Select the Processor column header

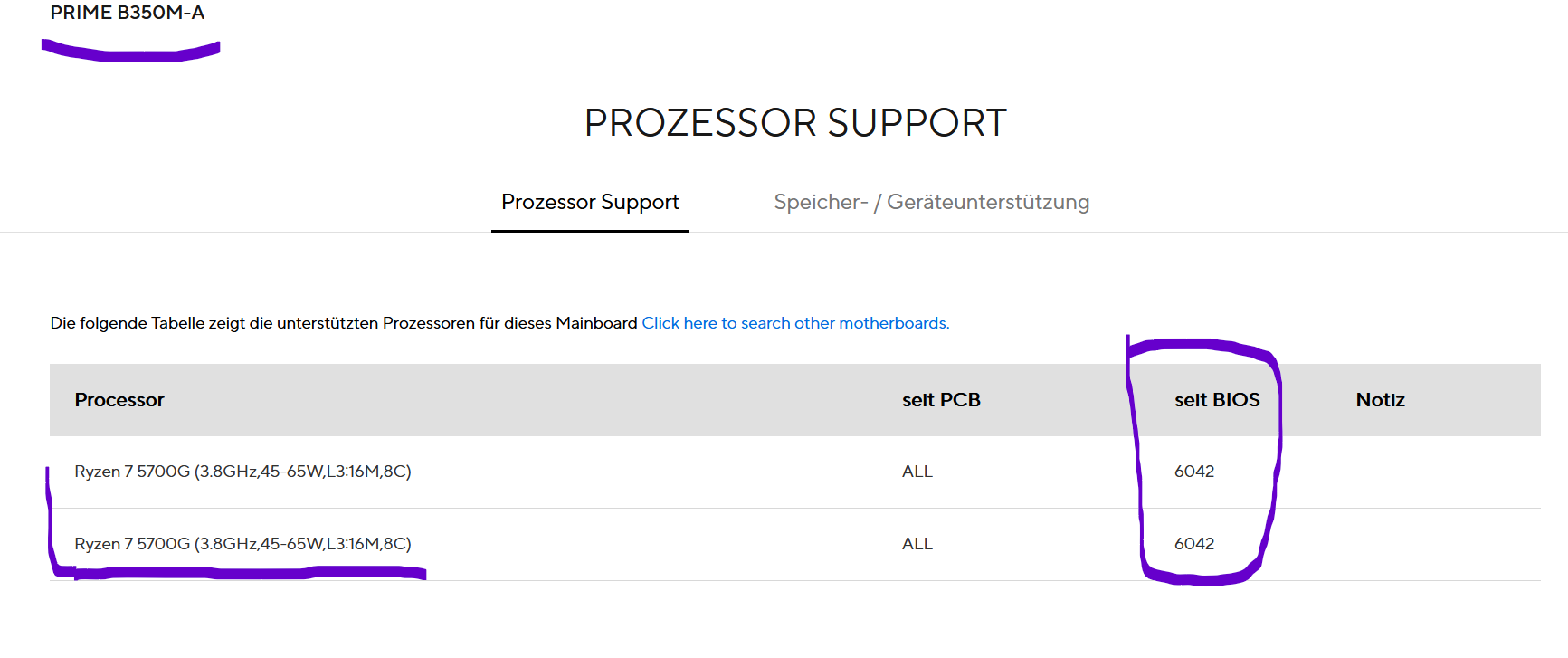(x=119, y=400)
